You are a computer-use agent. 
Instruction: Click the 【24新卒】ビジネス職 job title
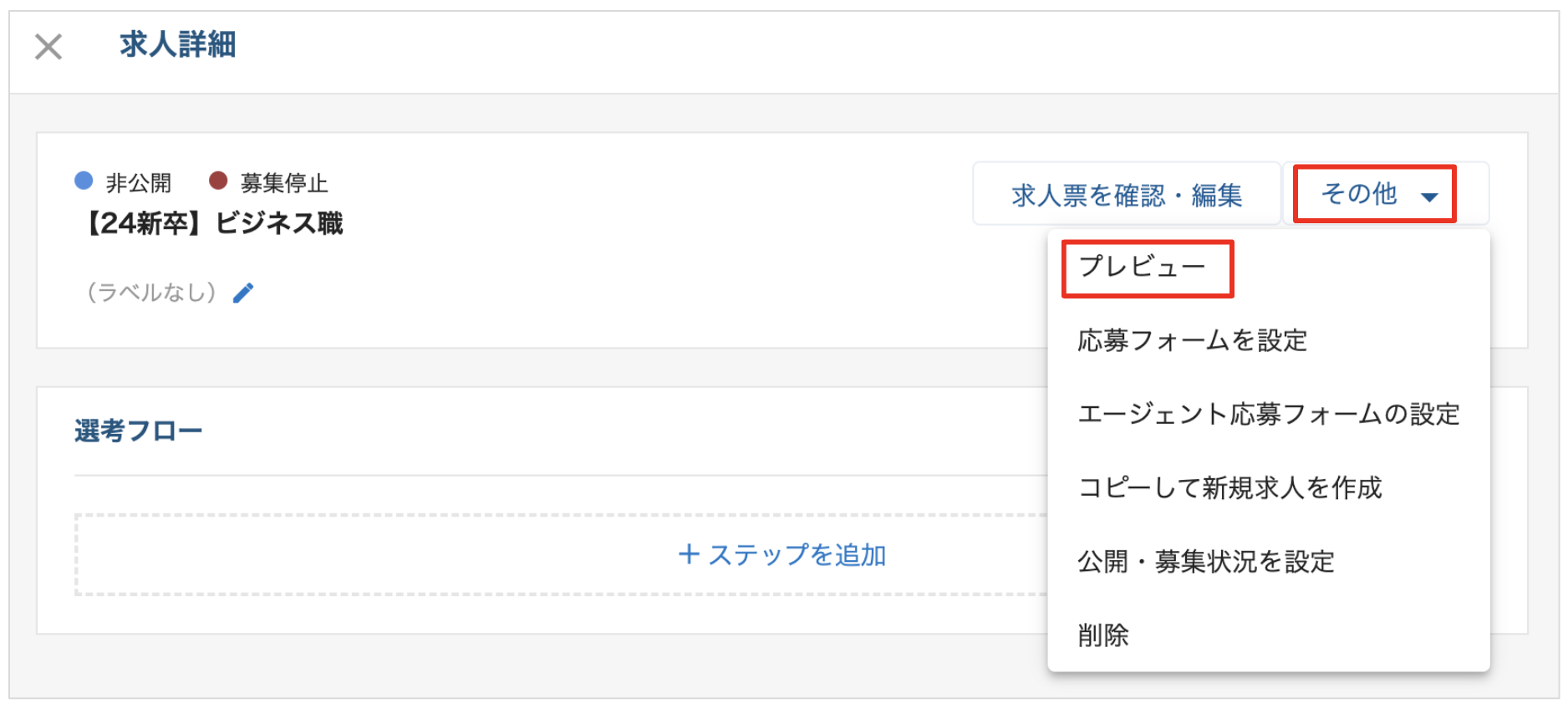[214, 224]
